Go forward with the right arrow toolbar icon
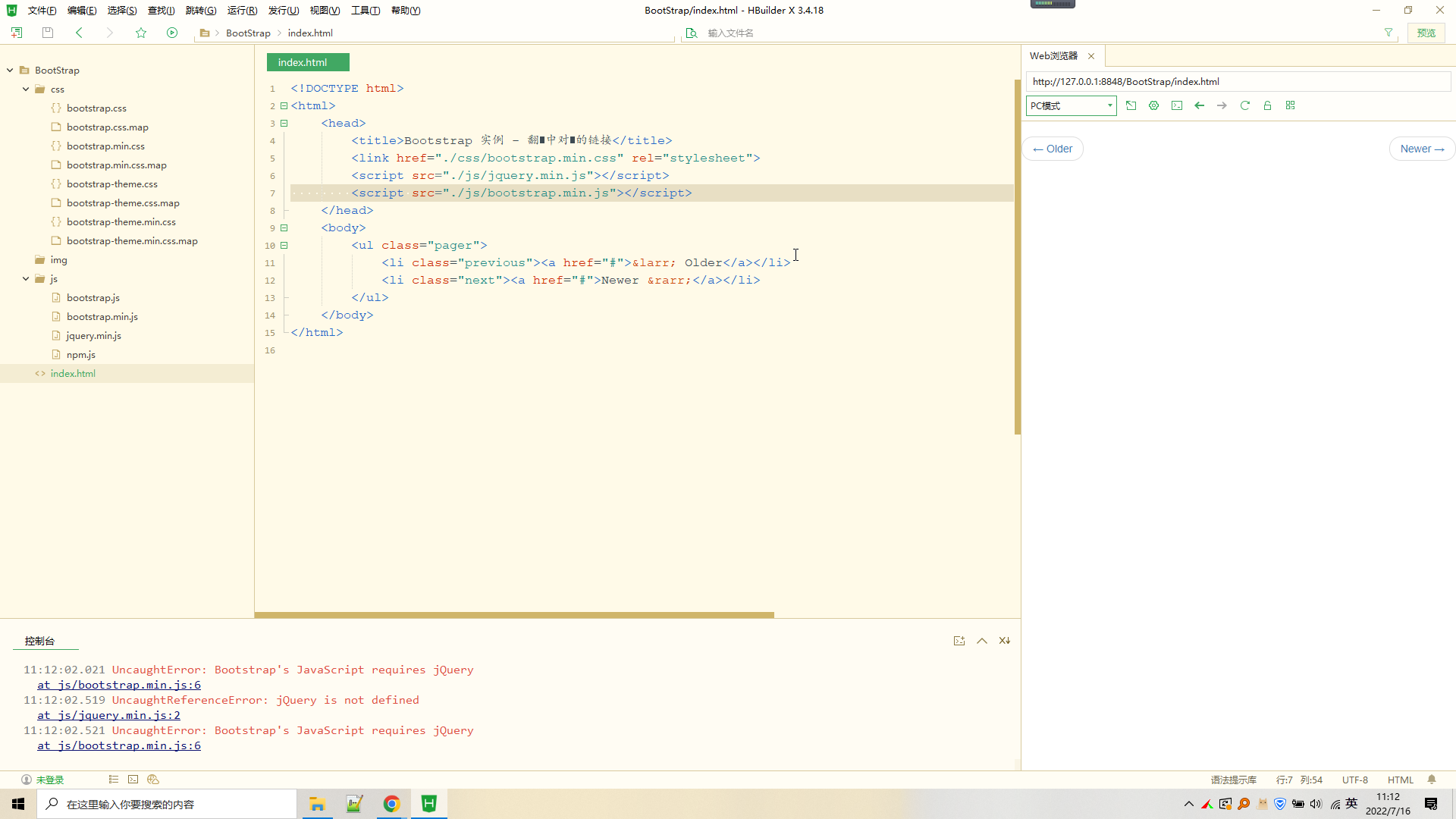 (110, 33)
